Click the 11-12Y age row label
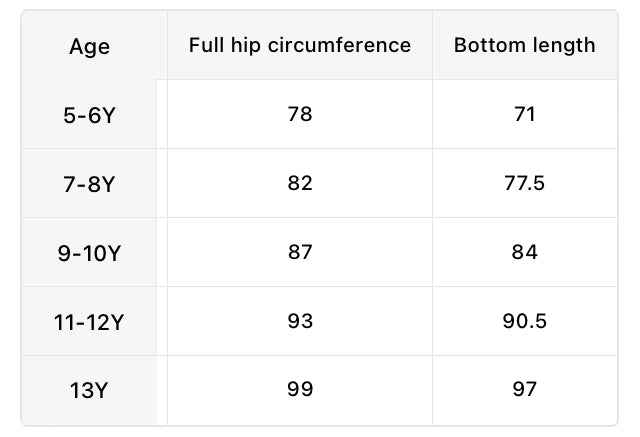Image resolution: width=640 pixels, height=437 pixels. [89, 322]
